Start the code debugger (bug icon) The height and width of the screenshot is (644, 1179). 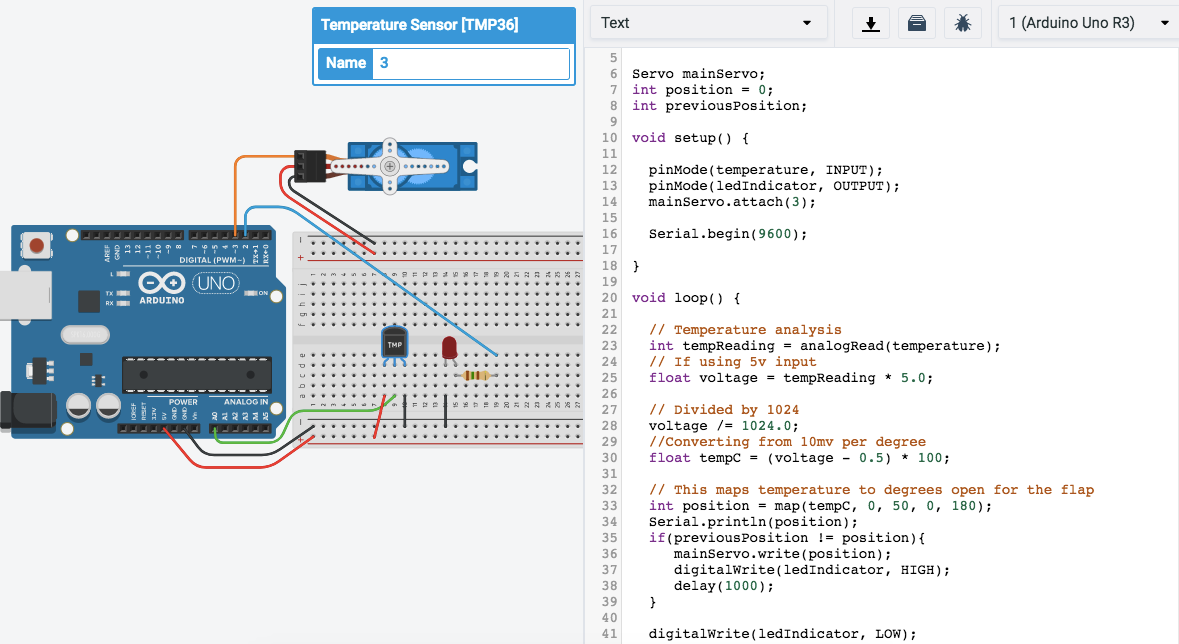(963, 22)
